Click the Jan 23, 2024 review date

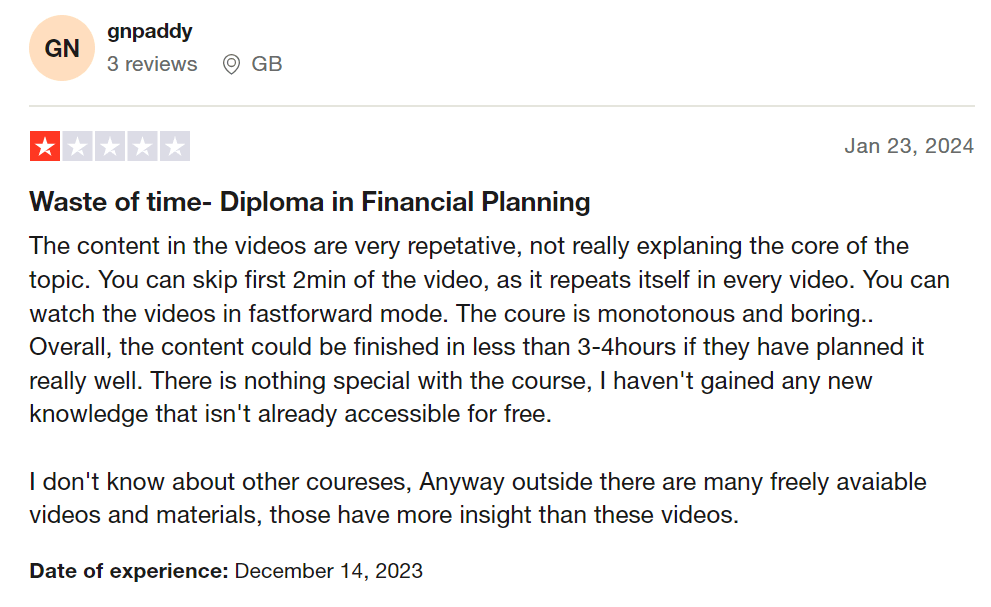(908, 146)
